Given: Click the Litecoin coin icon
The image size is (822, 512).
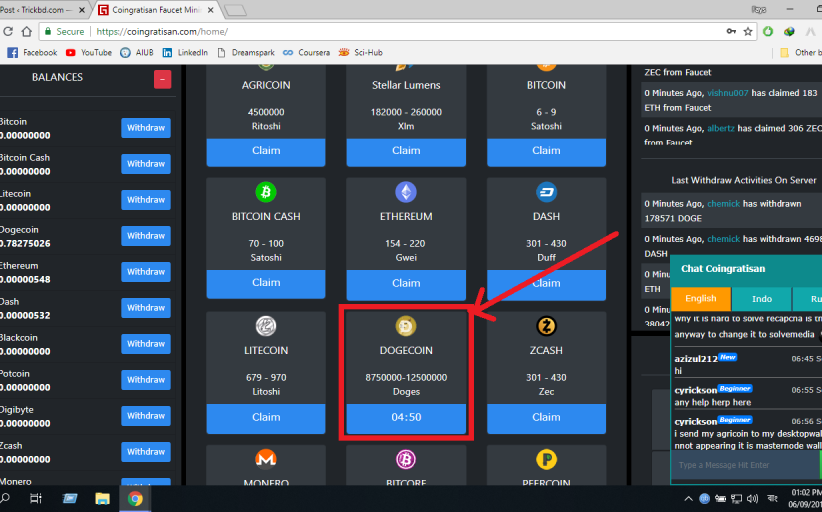Looking at the screenshot, I should coord(266,326).
